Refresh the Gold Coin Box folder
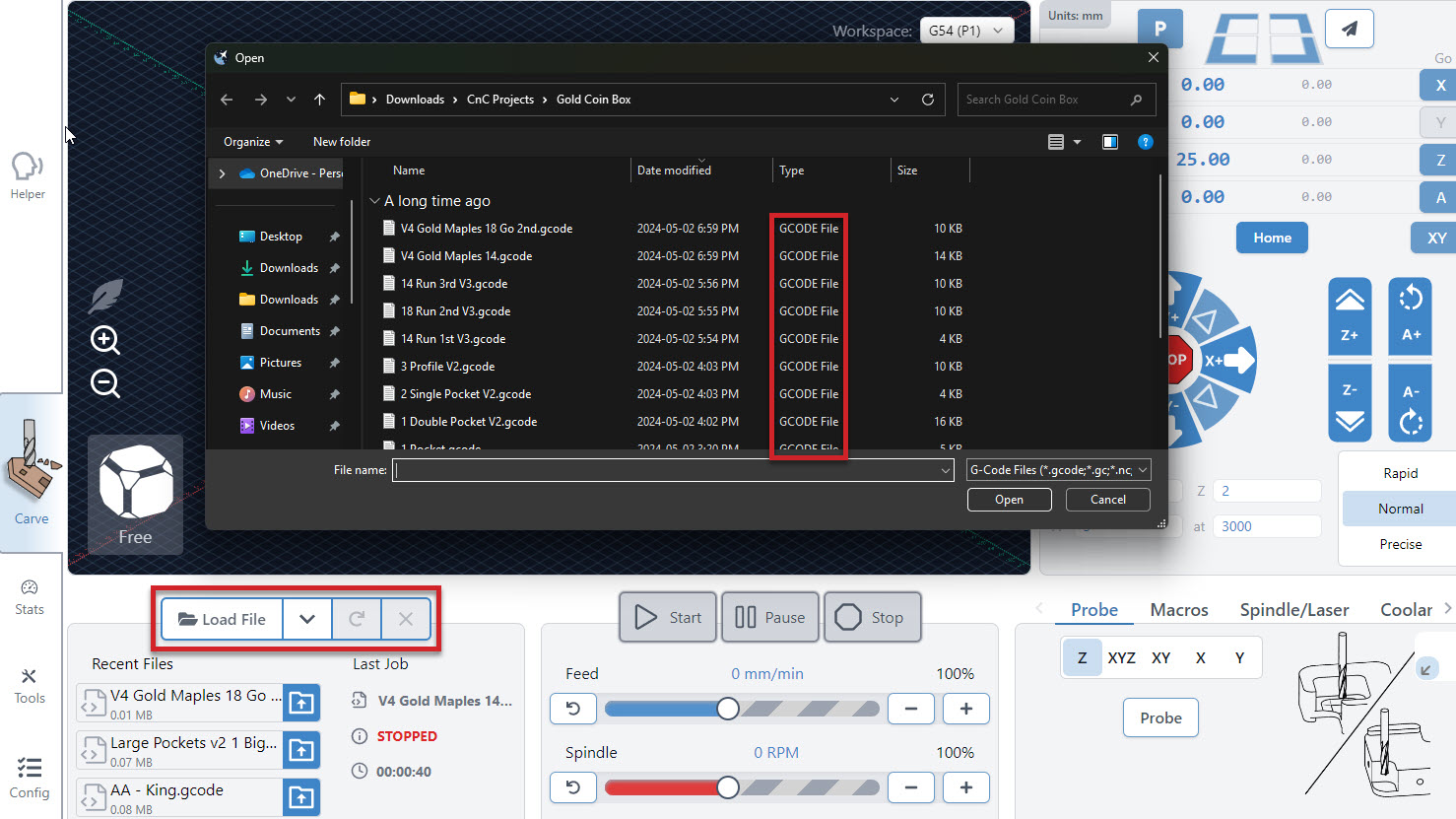The image size is (1456, 819). tap(927, 100)
